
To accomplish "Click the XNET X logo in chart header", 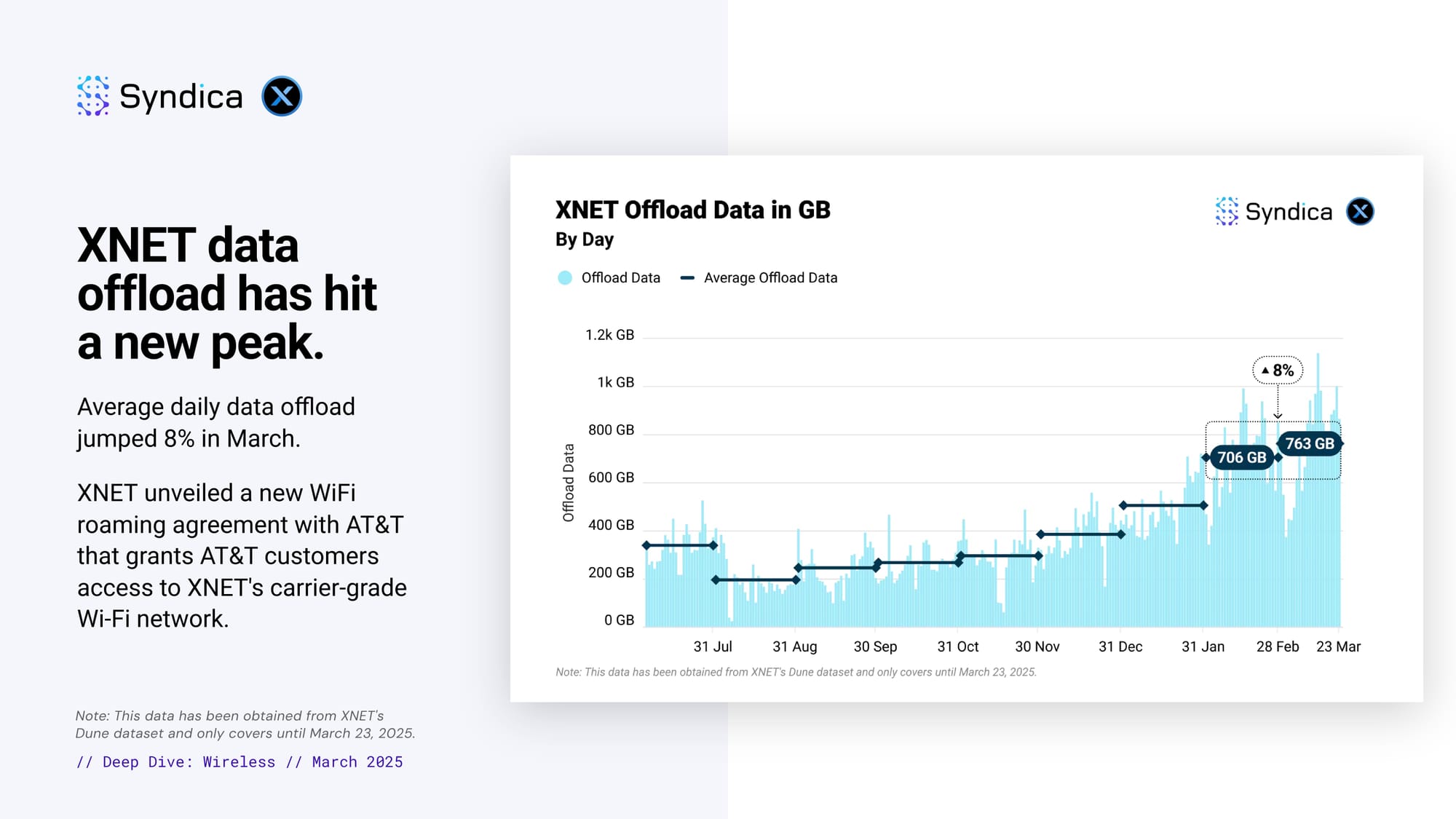I will 1360,211.
